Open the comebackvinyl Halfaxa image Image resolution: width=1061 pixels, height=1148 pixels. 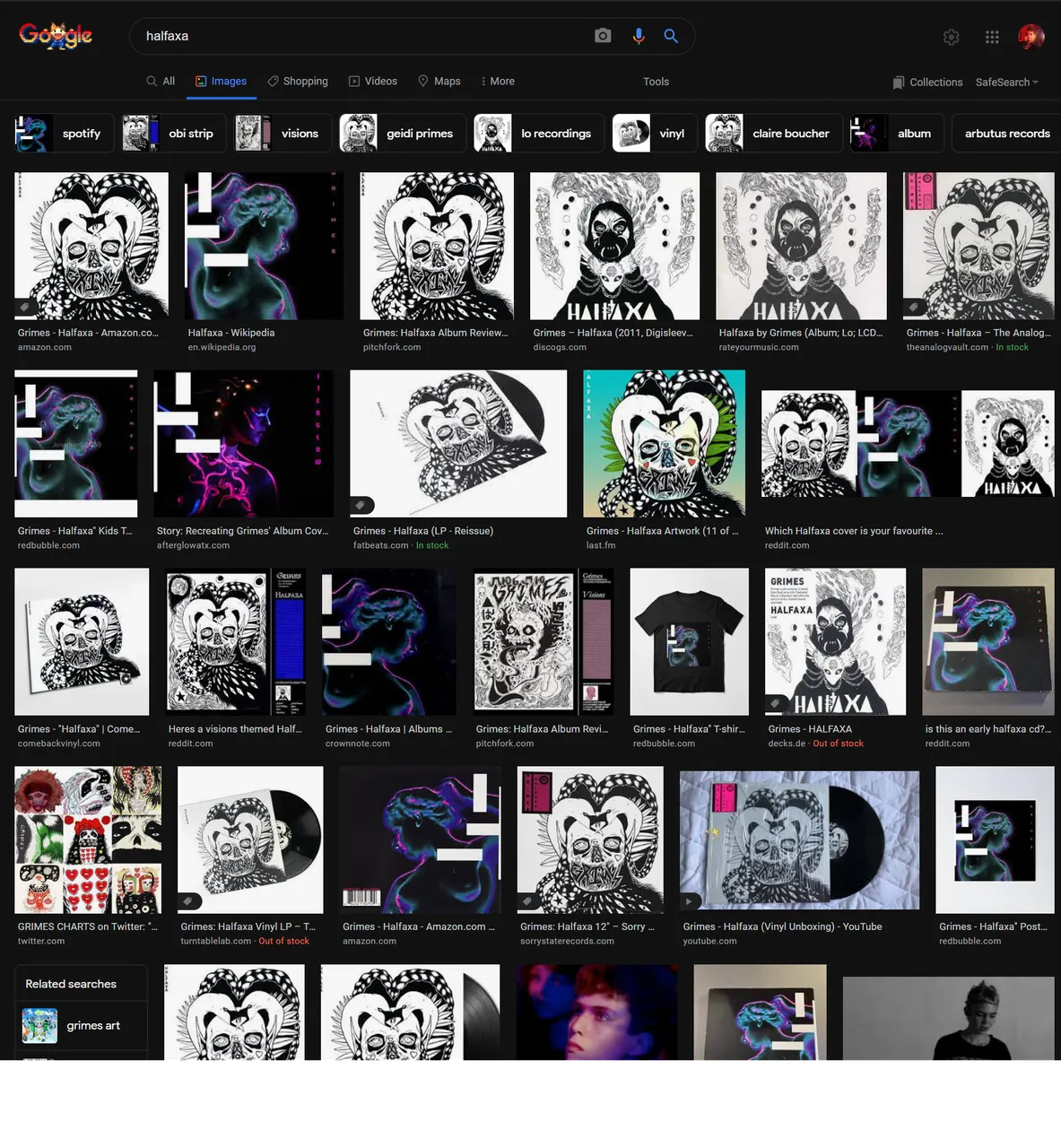tap(82, 641)
